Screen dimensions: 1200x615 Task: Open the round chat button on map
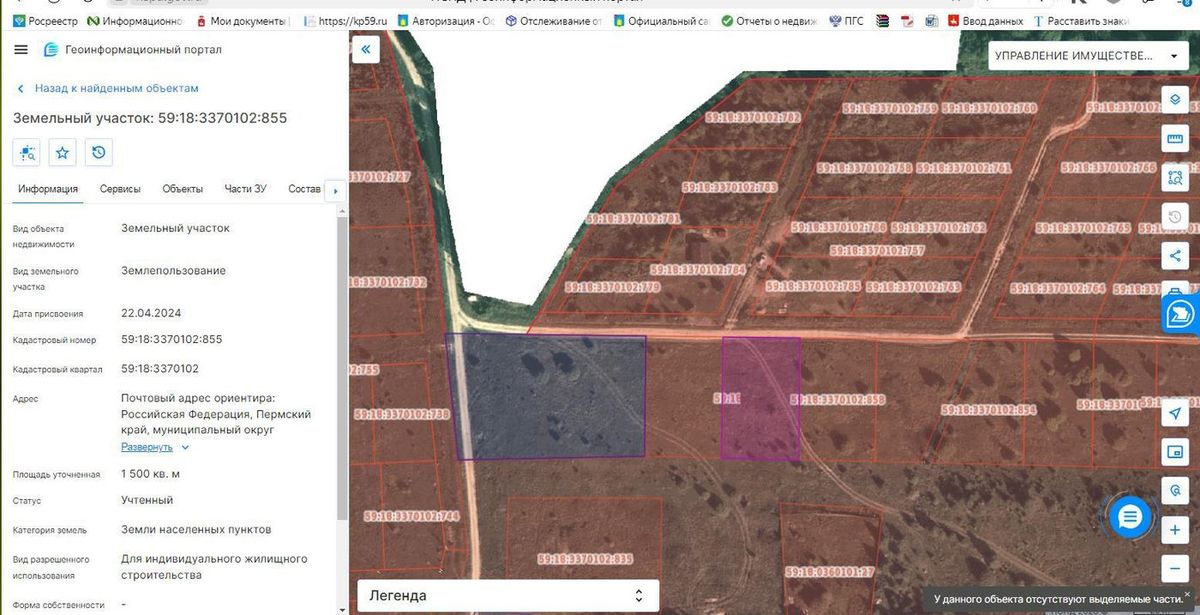coord(1130,517)
